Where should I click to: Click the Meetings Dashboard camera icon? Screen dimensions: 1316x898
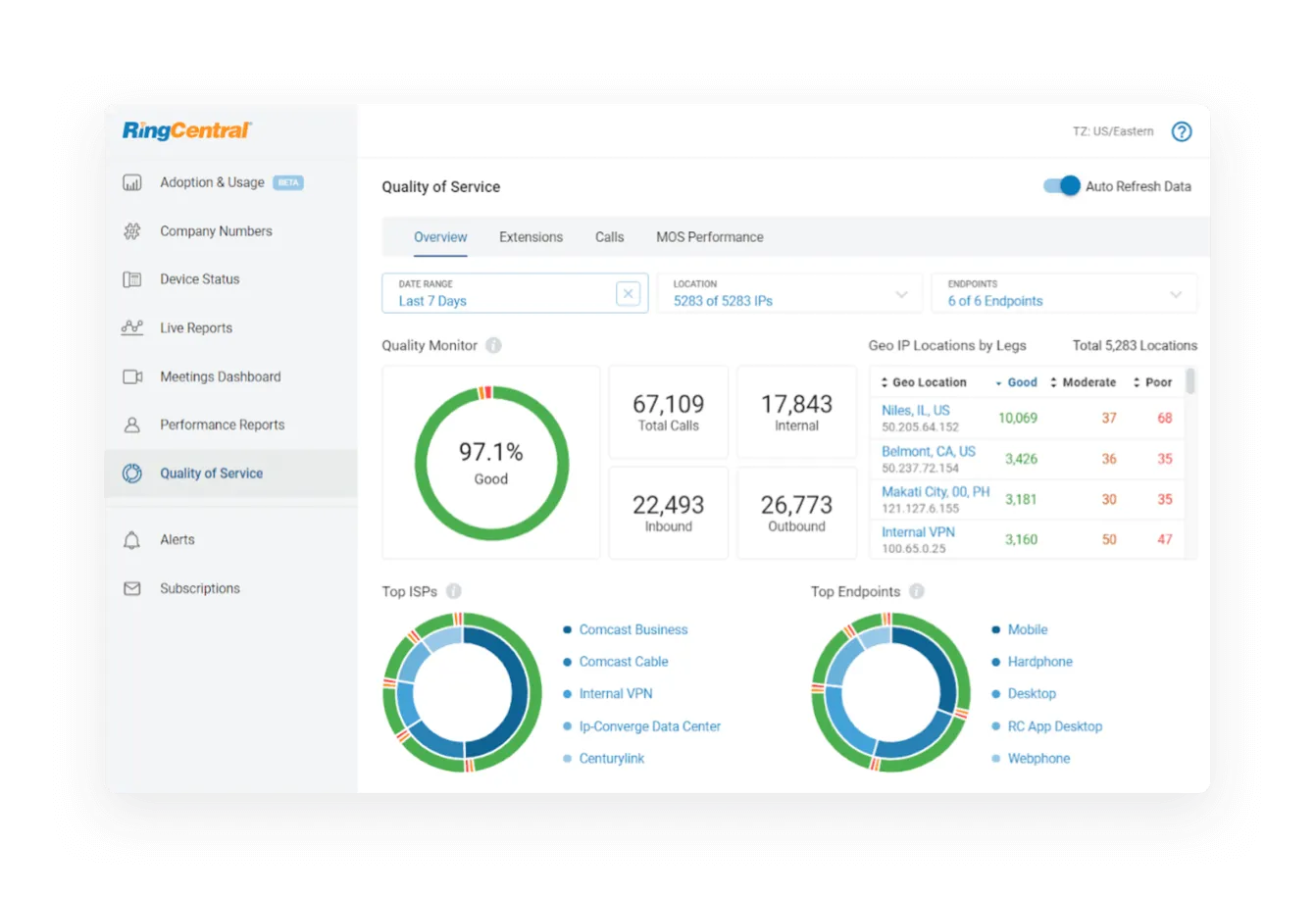click(131, 376)
